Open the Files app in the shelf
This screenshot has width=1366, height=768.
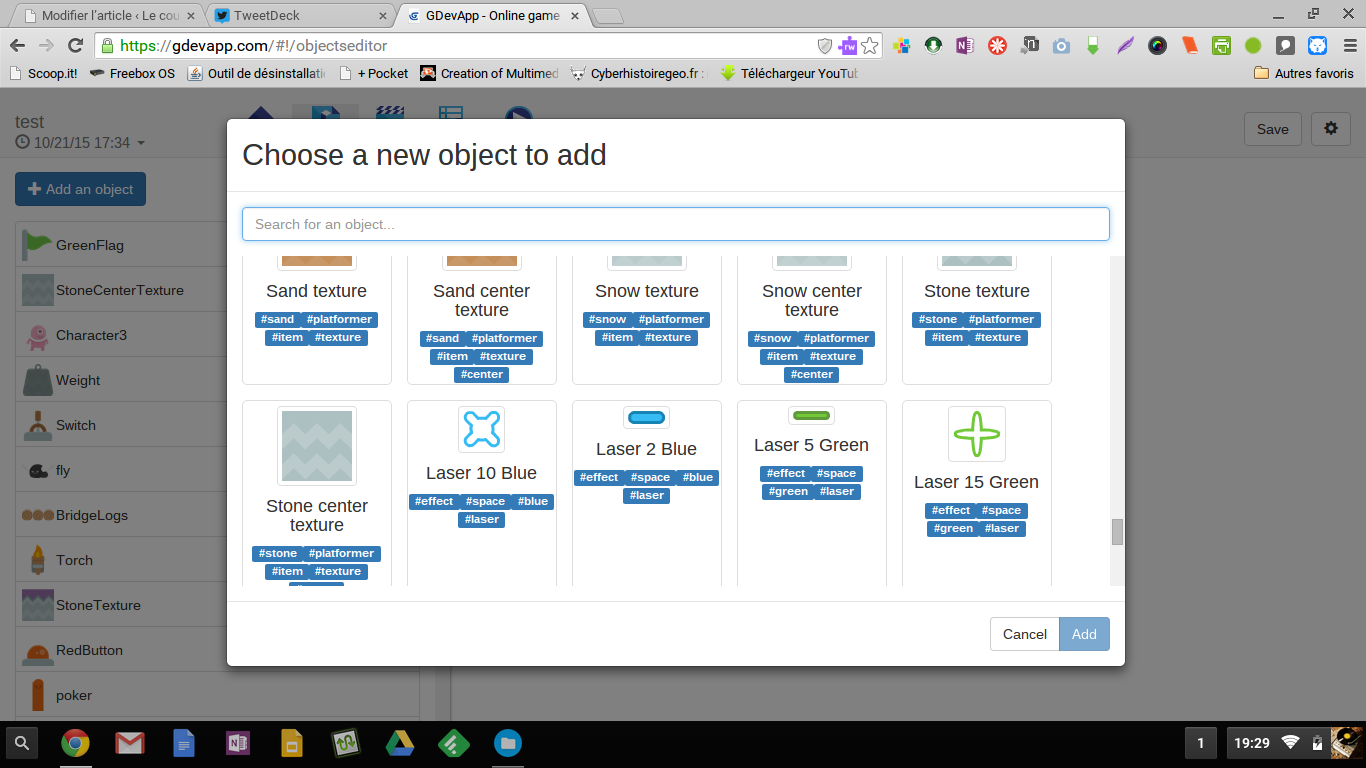508,743
